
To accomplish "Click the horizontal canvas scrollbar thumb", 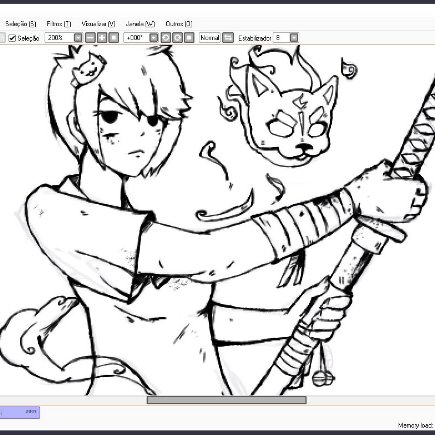I will pyautogui.click(x=227, y=400).
